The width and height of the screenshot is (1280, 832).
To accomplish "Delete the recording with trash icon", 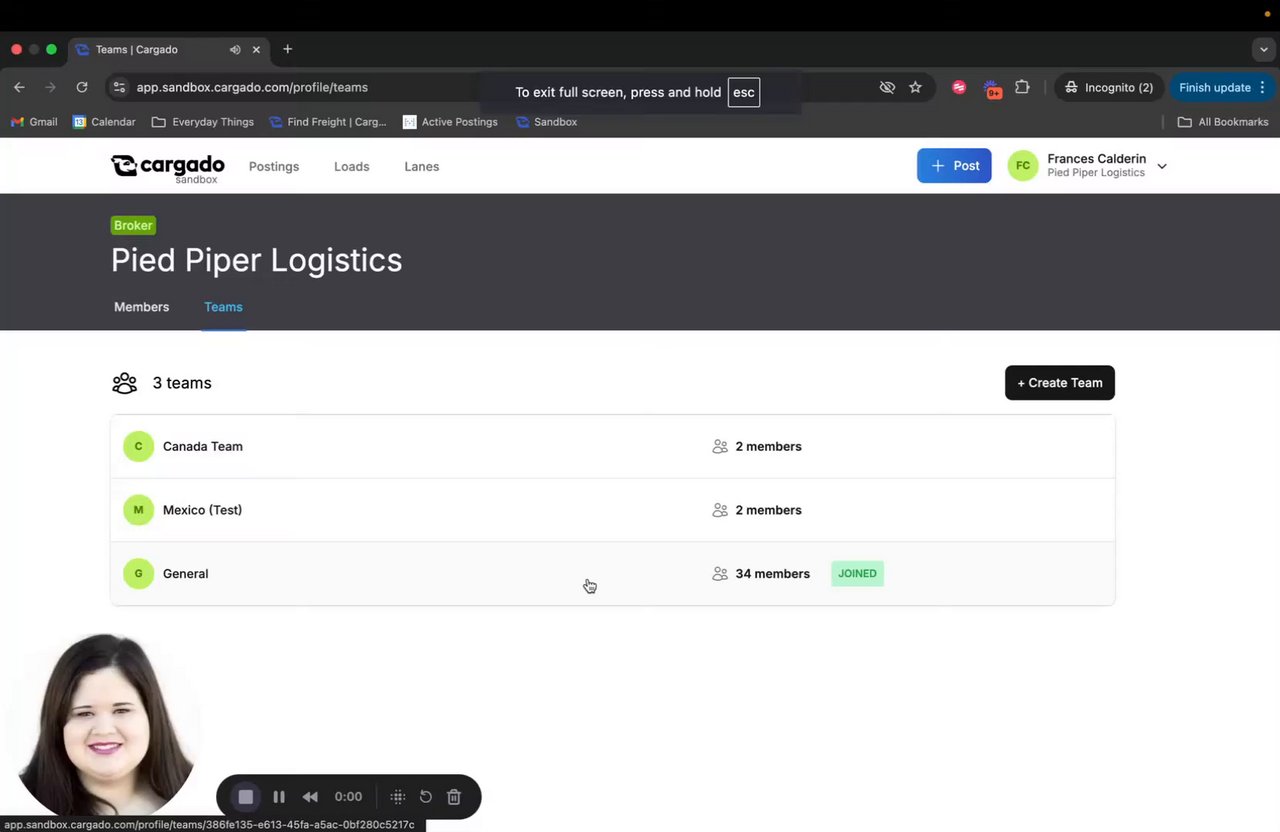I will [x=454, y=797].
